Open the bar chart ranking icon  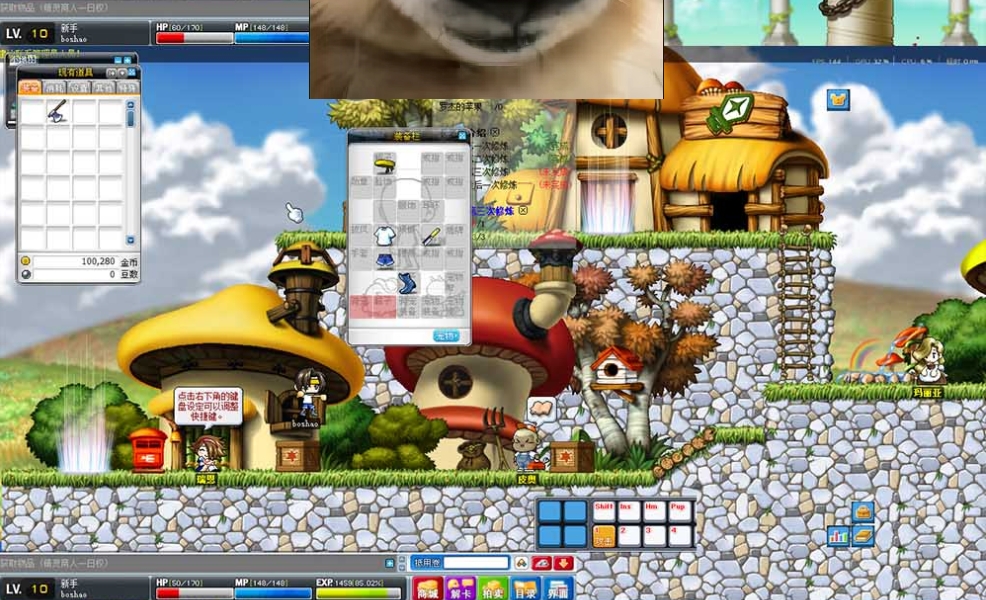point(838,536)
